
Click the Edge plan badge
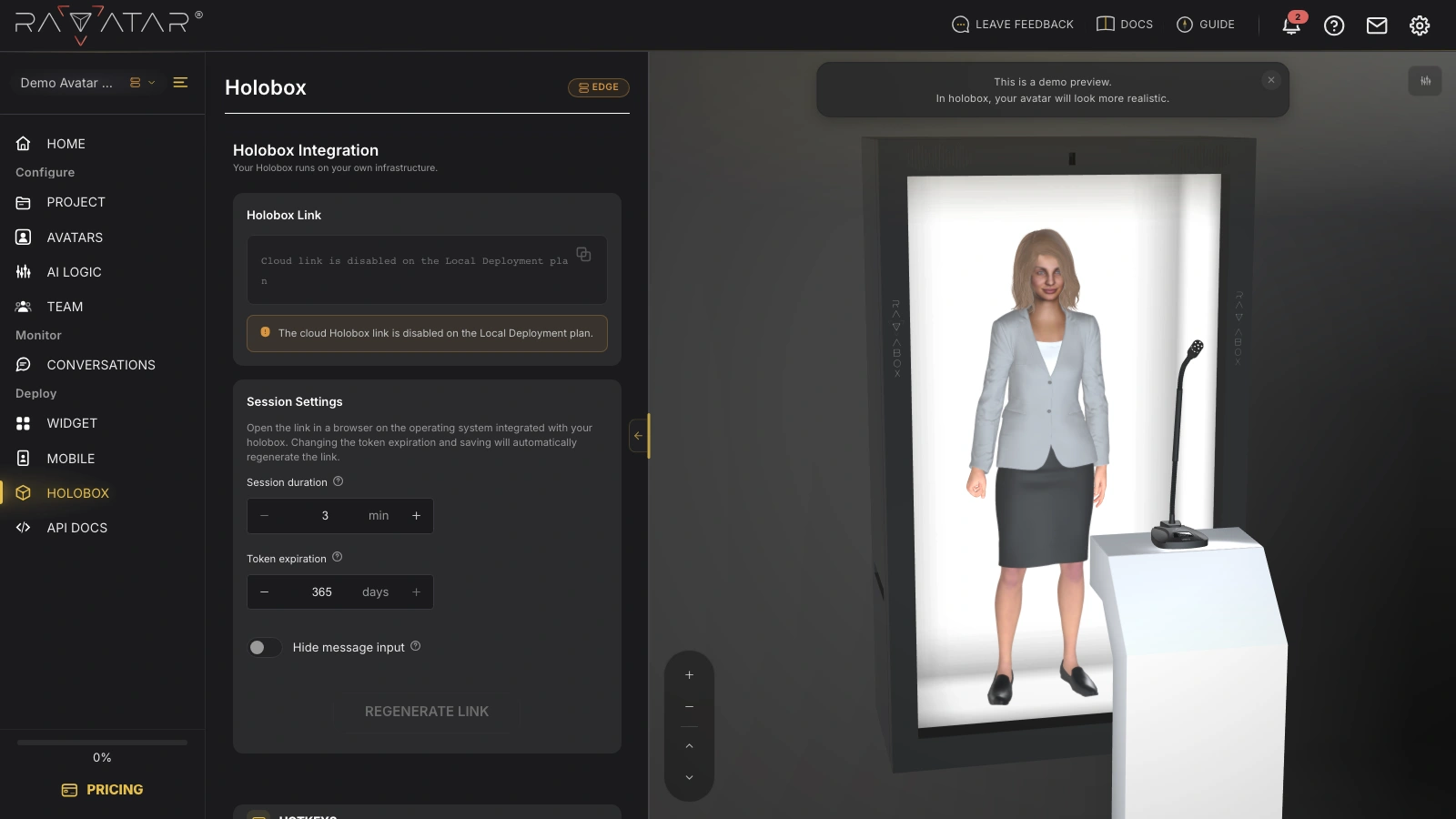click(x=599, y=87)
